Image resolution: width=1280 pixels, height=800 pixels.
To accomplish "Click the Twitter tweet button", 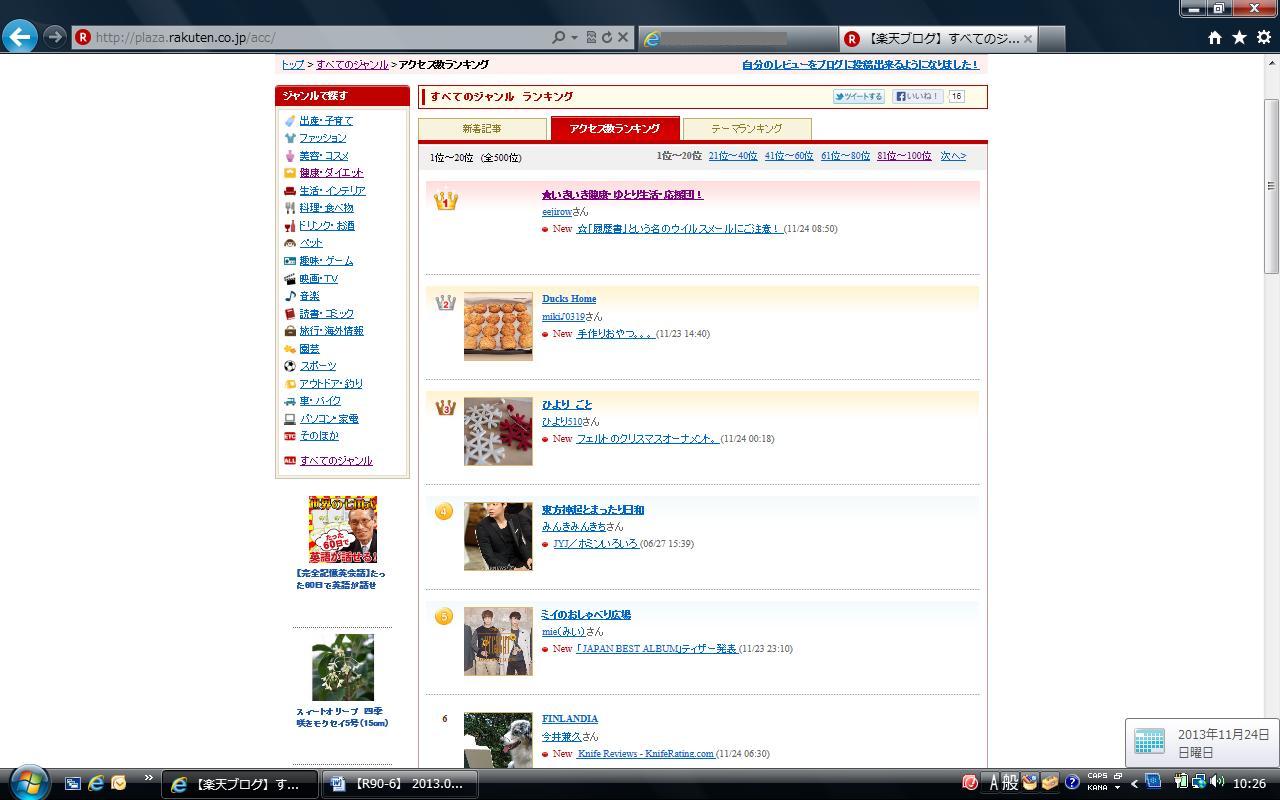I will tap(859, 97).
